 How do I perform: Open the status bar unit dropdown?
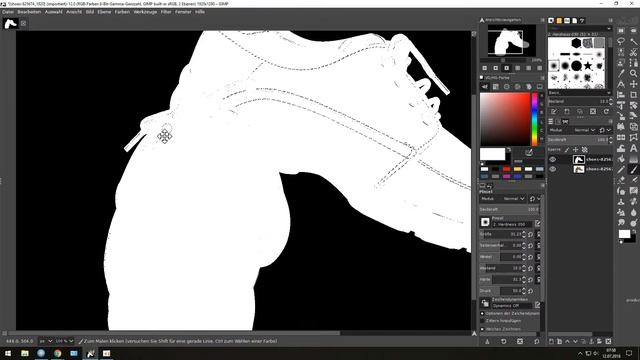point(46,341)
